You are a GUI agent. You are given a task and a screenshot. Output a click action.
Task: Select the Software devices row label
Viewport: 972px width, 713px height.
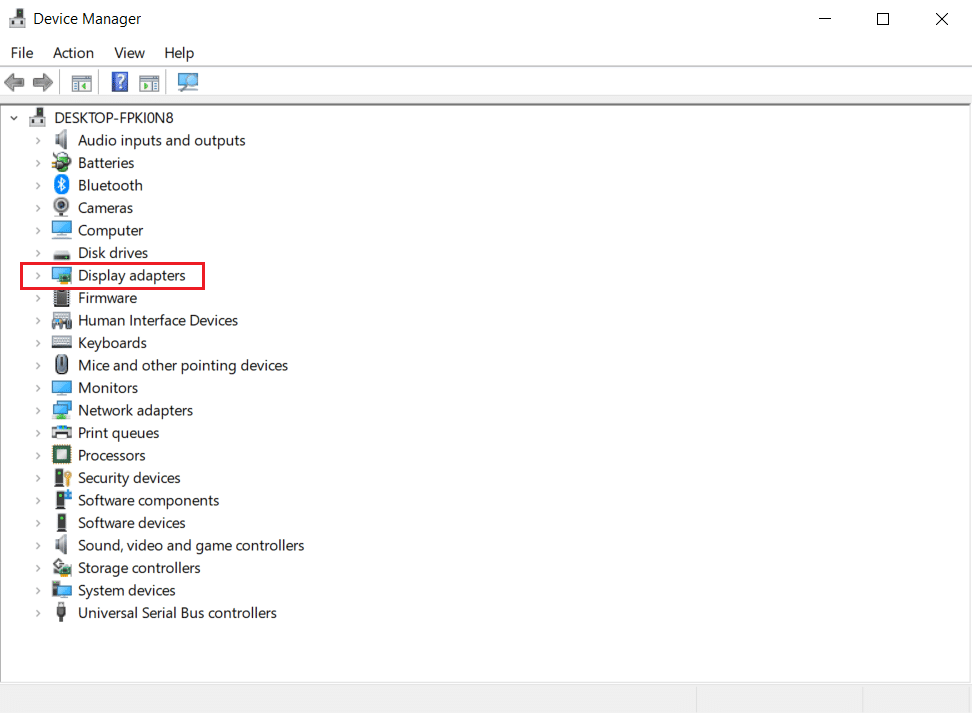(x=131, y=523)
